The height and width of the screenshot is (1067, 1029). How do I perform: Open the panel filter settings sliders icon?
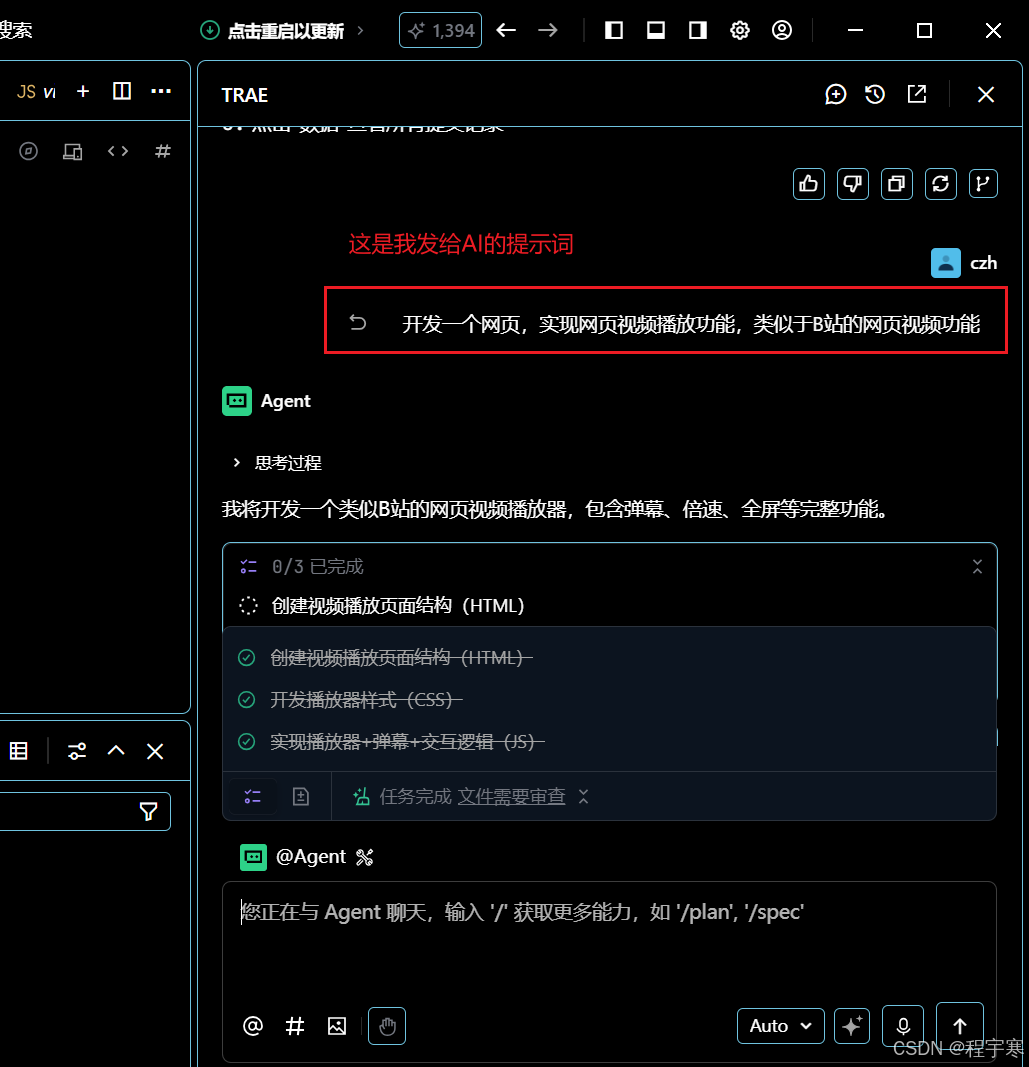pos(77,751)
